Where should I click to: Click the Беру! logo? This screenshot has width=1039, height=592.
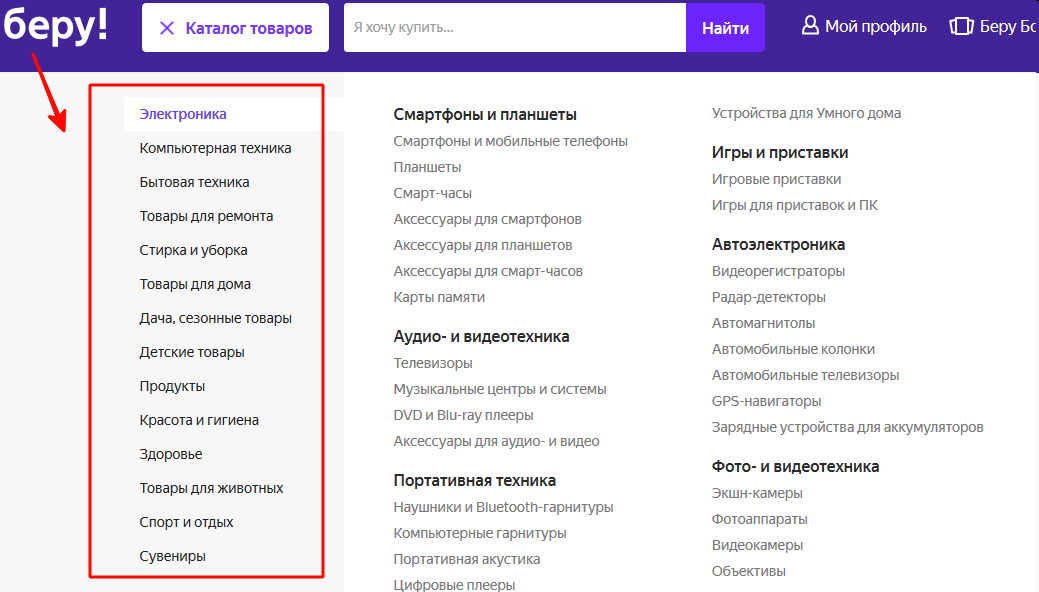point(56,25)
